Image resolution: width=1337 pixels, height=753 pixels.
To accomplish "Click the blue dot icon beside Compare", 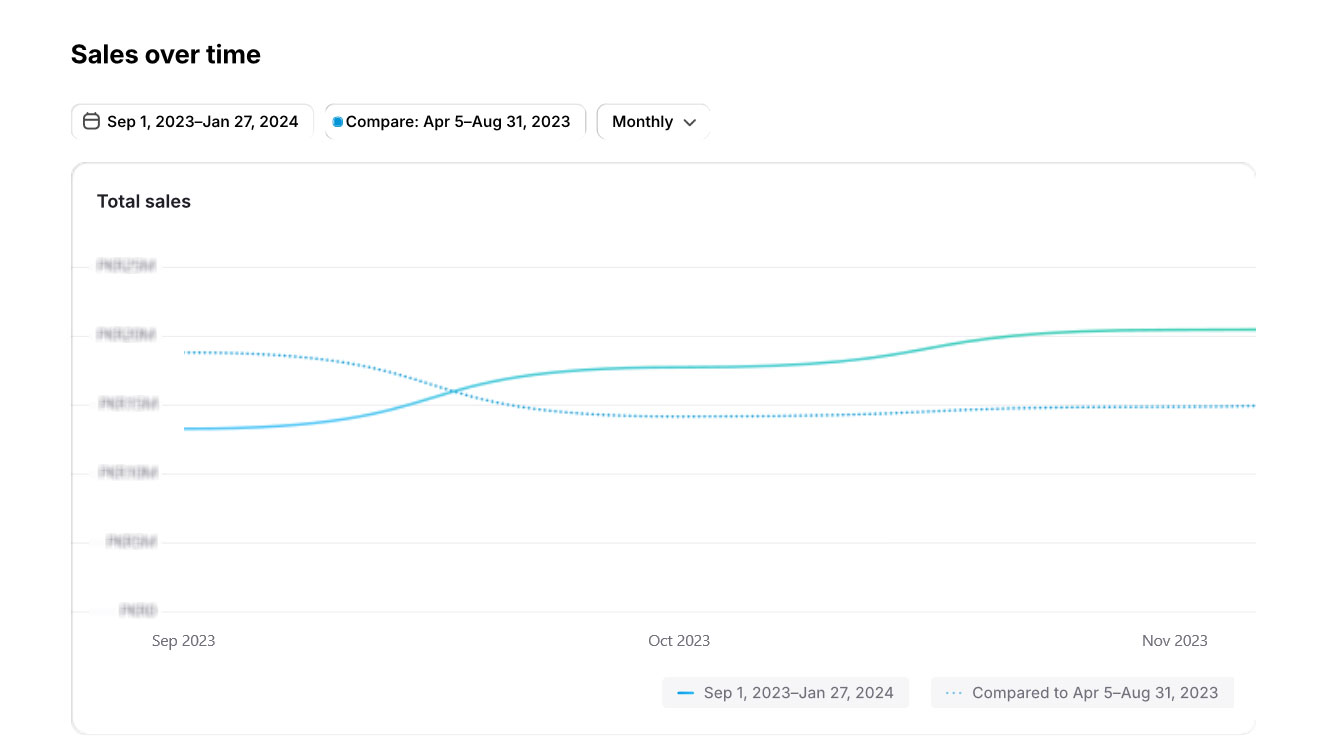I will tap(338, 122).
